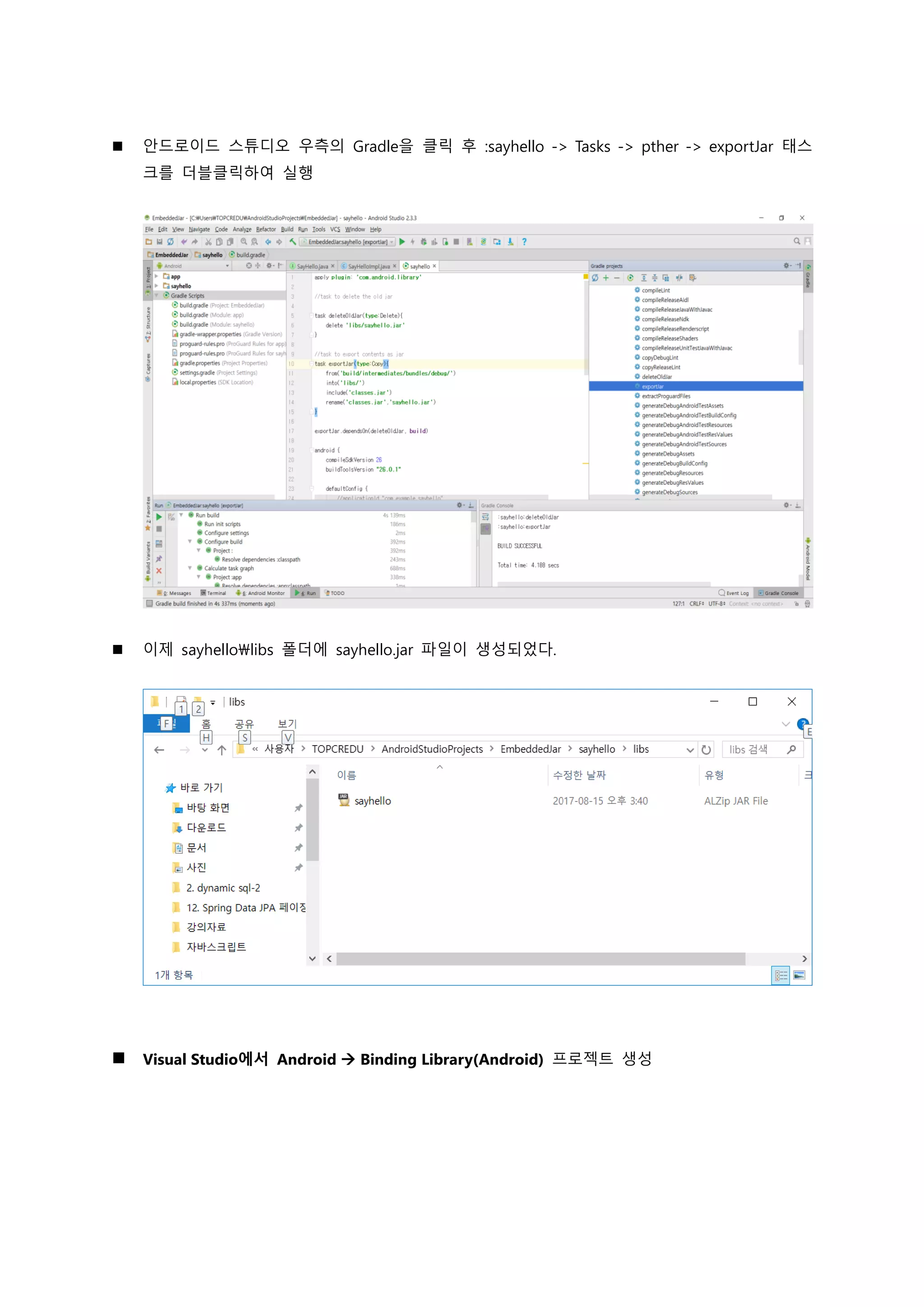Collapse all nodes in Gradle projects panel
This screenshot has height=1307, width=924.
[x=654, y=278]
